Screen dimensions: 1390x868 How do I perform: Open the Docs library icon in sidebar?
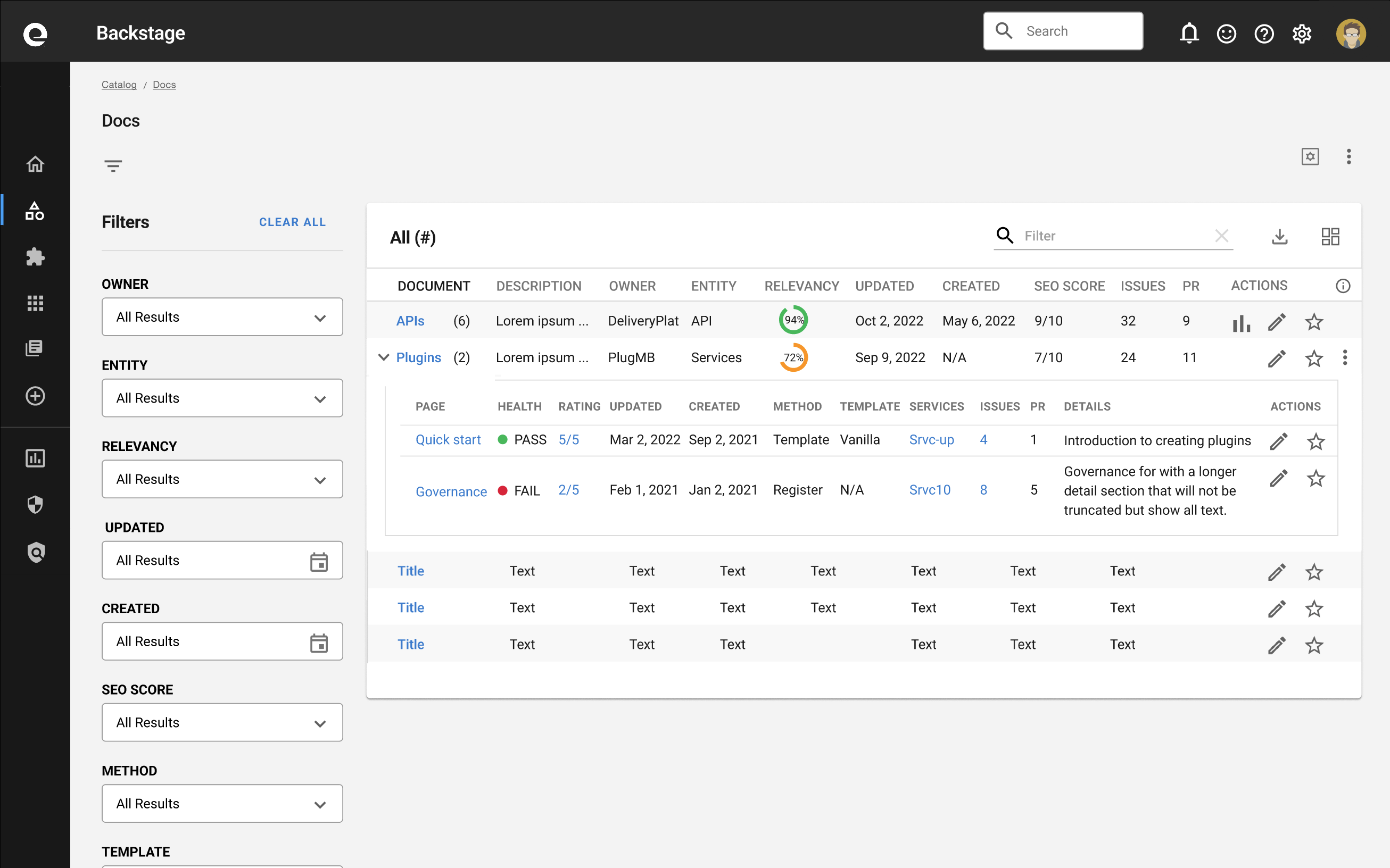(x=35, y=348)
